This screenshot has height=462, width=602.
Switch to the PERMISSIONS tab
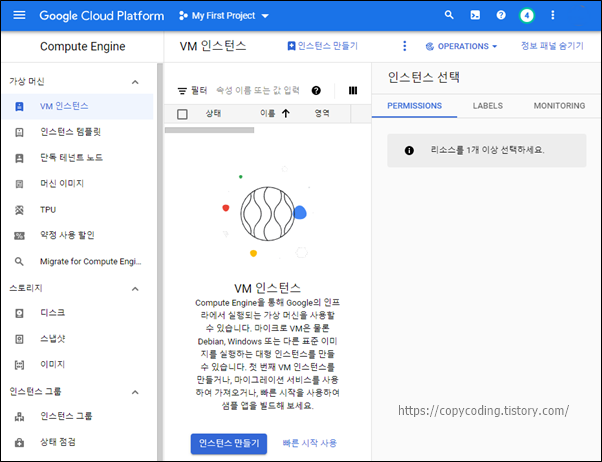[x=414, y=106]
